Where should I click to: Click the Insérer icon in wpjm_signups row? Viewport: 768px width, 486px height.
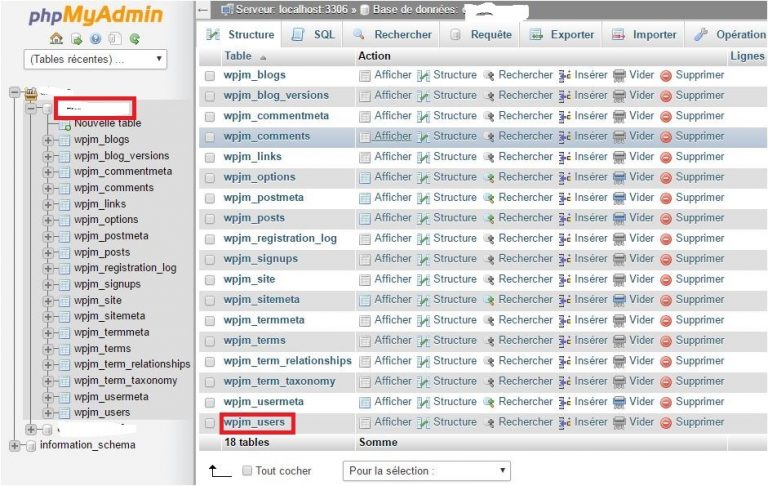point(564,259)
